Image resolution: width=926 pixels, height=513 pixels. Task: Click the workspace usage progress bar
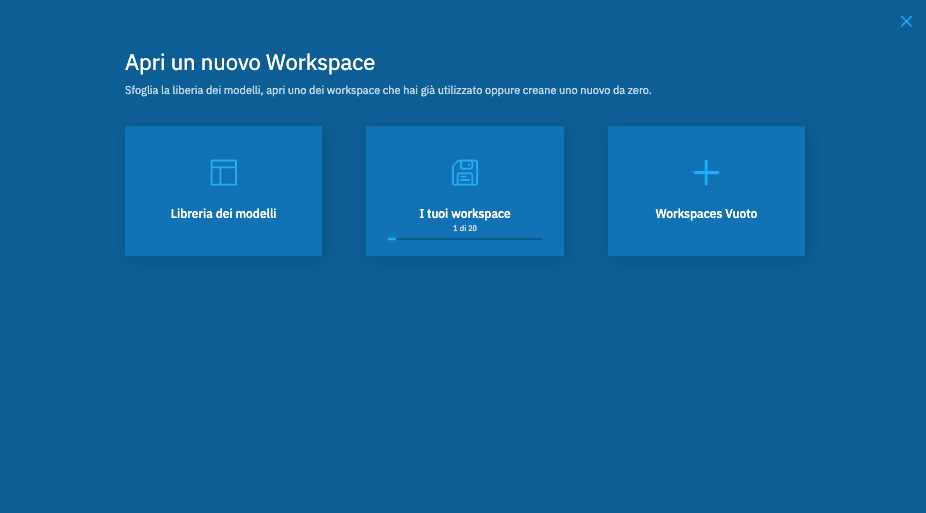point(464,239)
